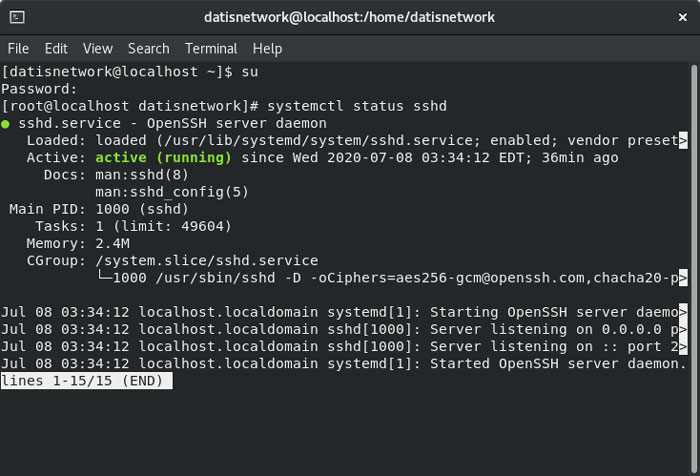Click the green "active (running)" status text
Viewport: 700px width, 476px height.
163,158
